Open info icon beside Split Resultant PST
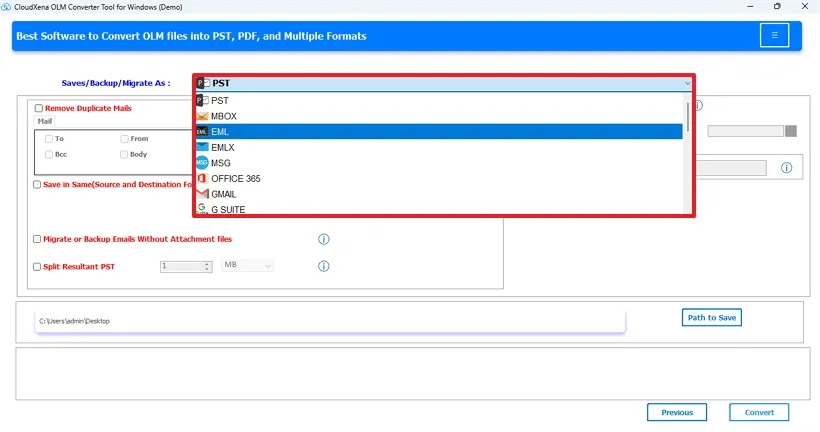This screenshot has height=432, width=820. click(x=323, y=266)
